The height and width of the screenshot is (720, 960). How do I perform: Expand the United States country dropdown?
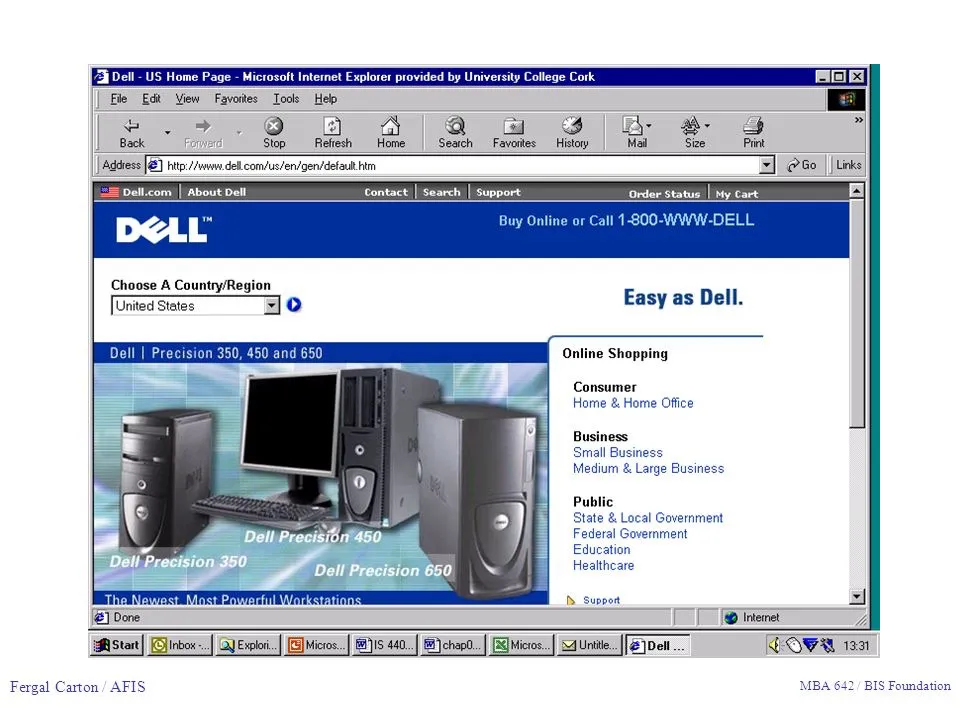coord(272,306)
